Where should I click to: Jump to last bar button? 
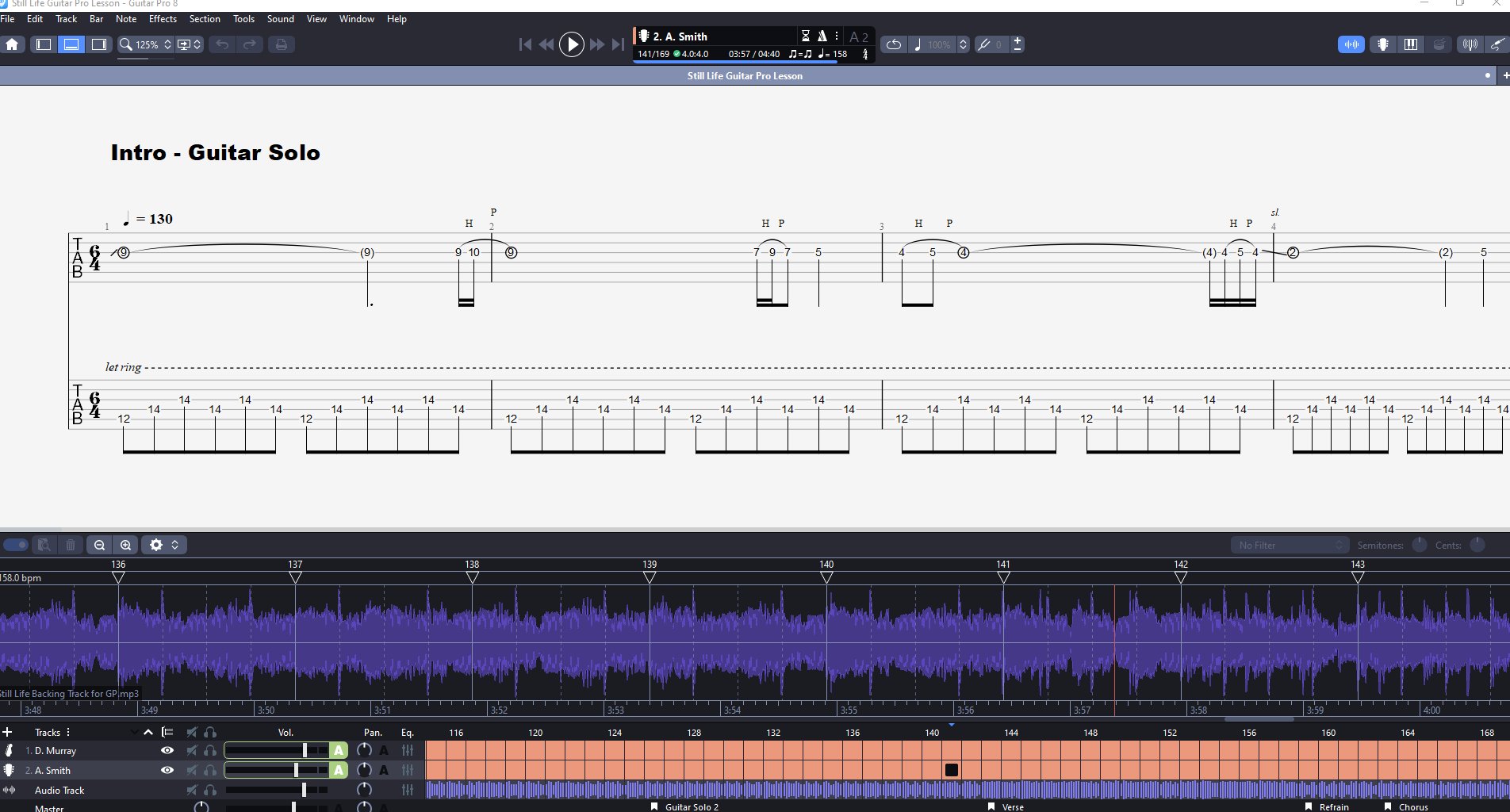[x=618, y=44]
